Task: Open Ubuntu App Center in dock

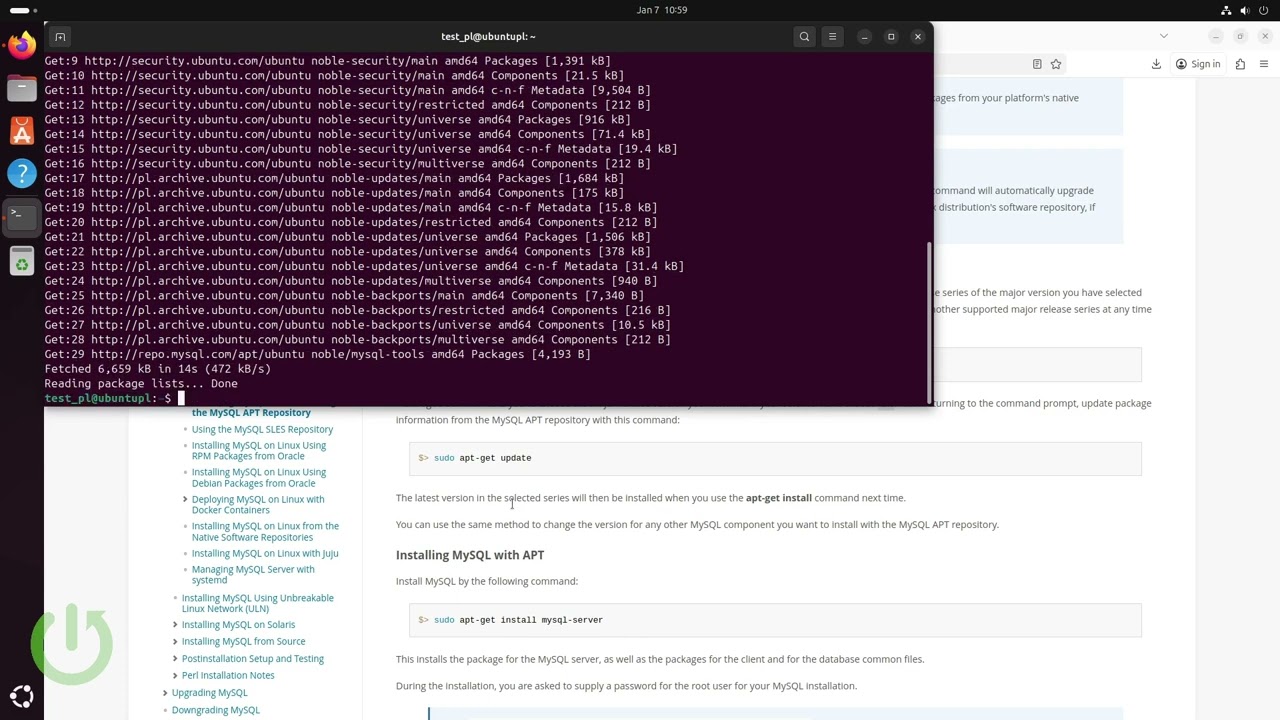Action: click(x=22, y=132)
